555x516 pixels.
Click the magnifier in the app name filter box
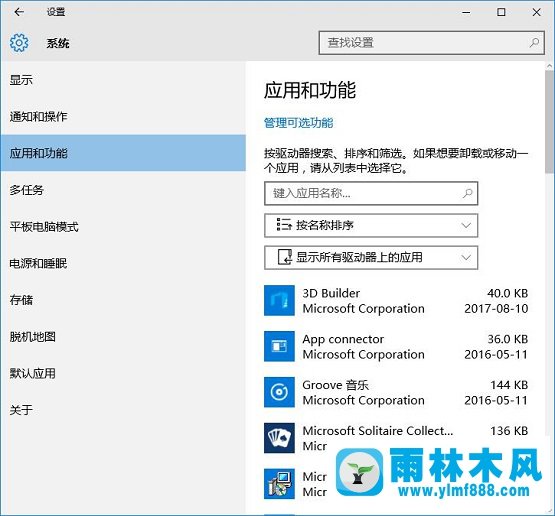click(x=468, y=193)
